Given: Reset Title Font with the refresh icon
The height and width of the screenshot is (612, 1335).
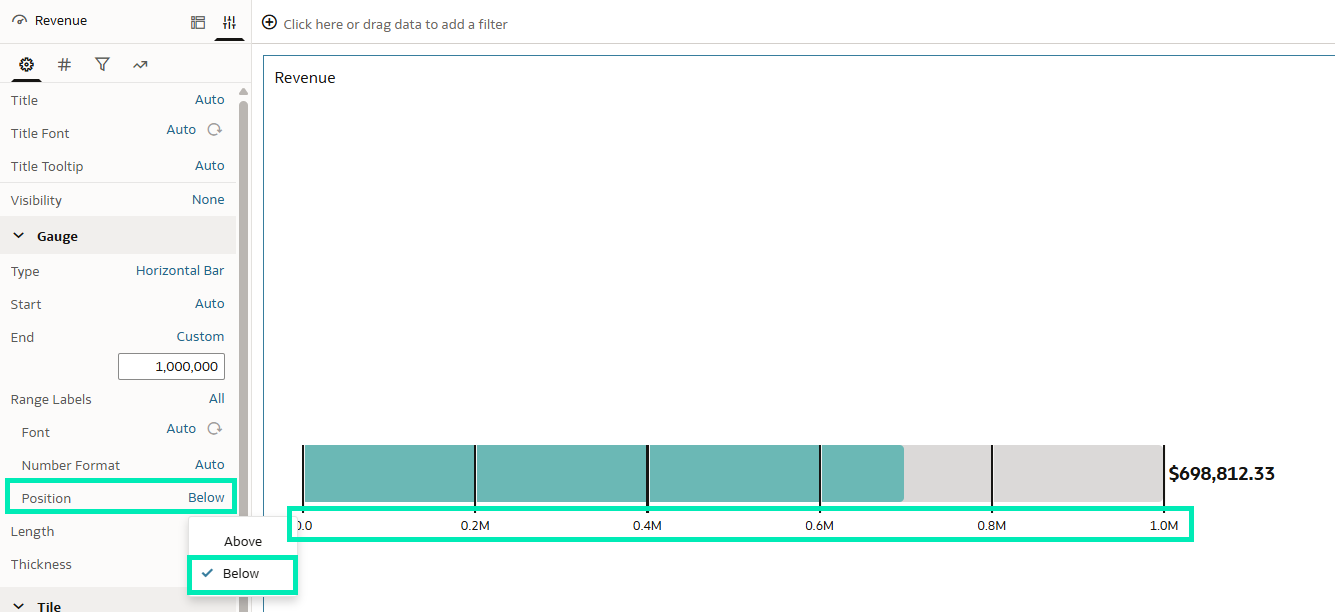Looking at the screenshot, I should click(214, 130).
